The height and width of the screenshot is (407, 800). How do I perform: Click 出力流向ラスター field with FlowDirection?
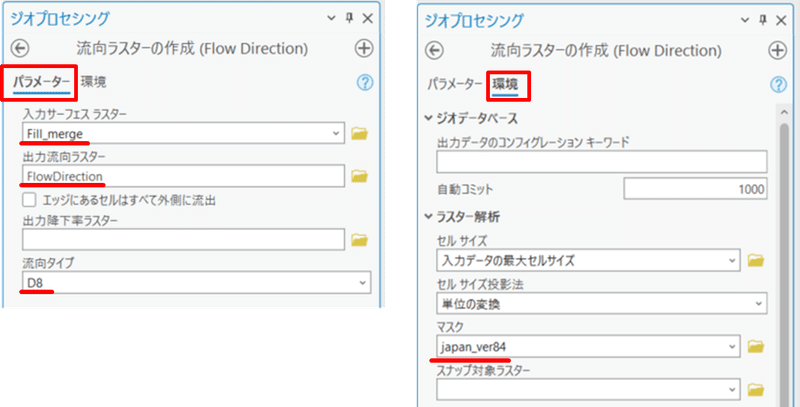click(184, 176)
